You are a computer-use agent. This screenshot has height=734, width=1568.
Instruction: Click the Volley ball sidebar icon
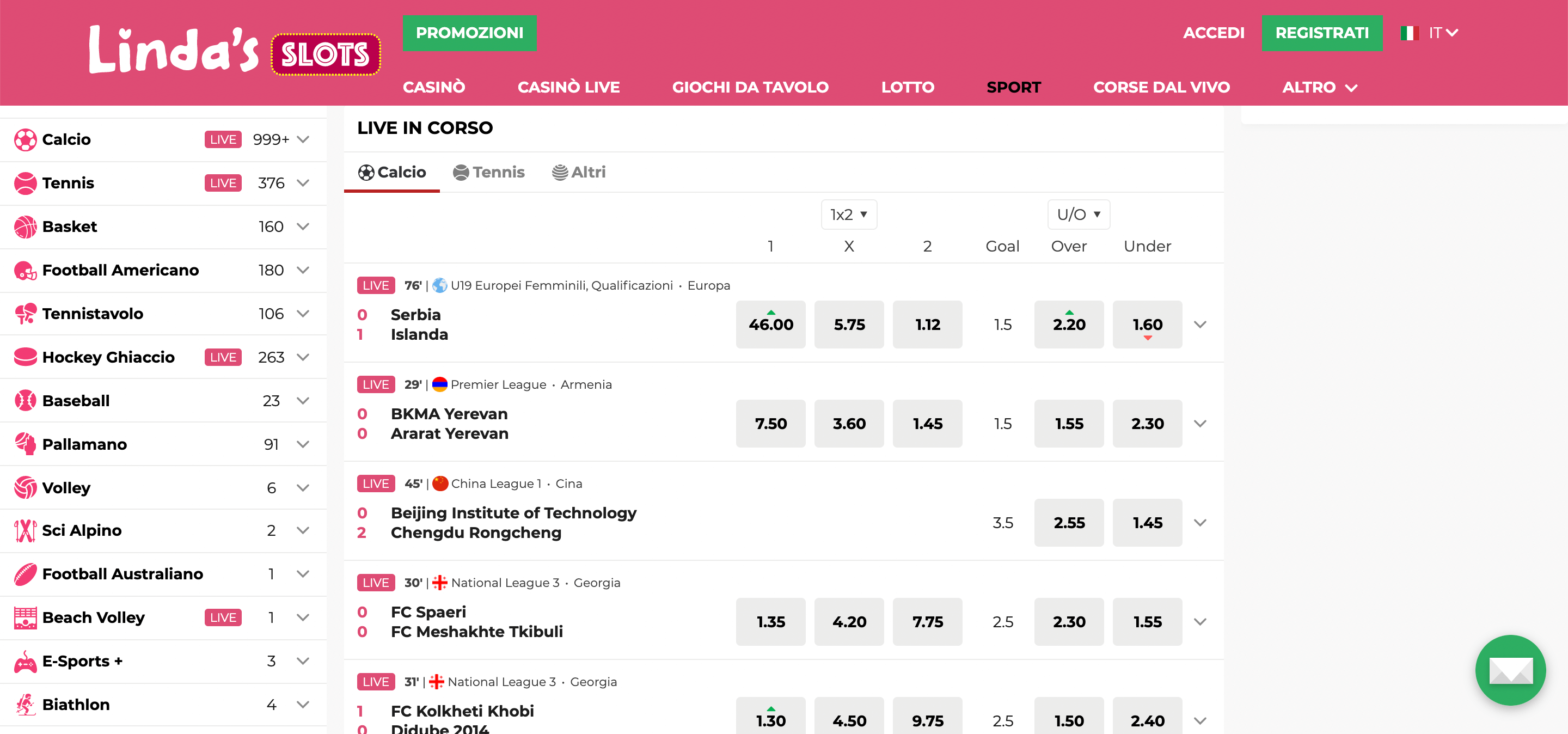click(x=25, y=487)
